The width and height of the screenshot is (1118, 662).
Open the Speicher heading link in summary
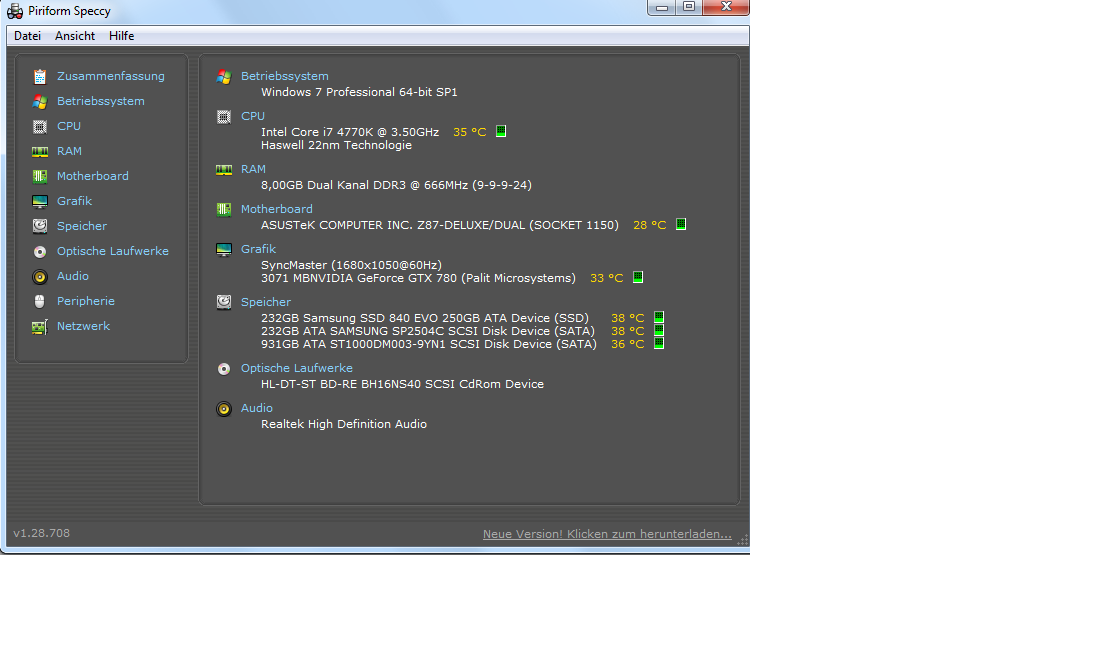tap(266, 302)
